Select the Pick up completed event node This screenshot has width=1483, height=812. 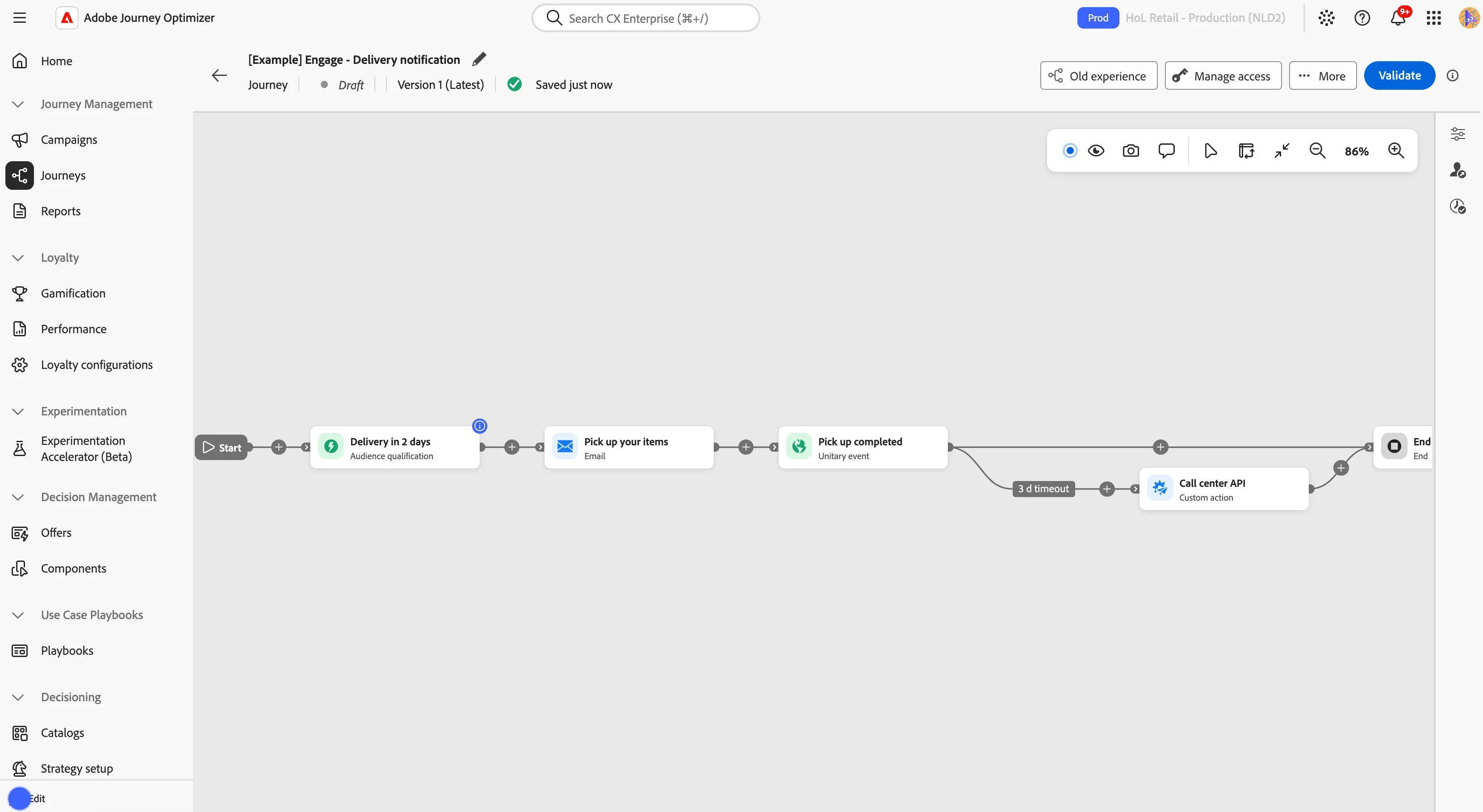(x=863, y=447)
